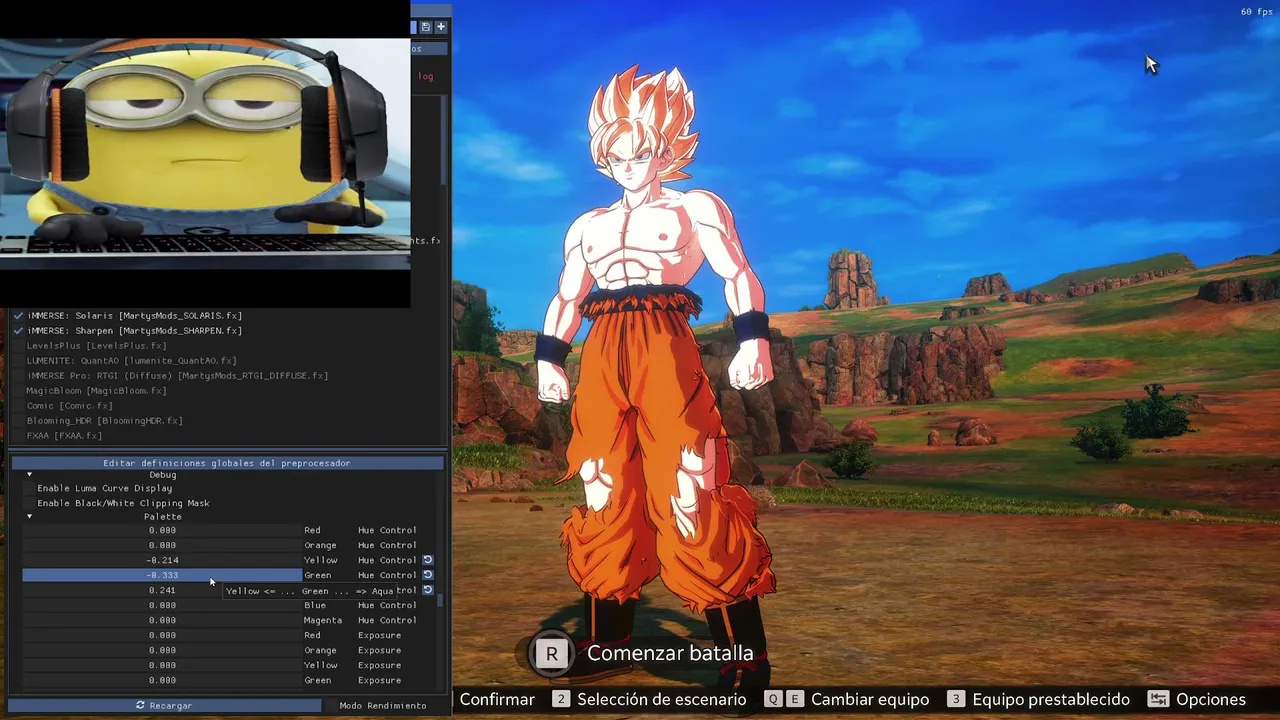Enable the Comic effect
1280x720 pixels.
[x=18, y=406]
